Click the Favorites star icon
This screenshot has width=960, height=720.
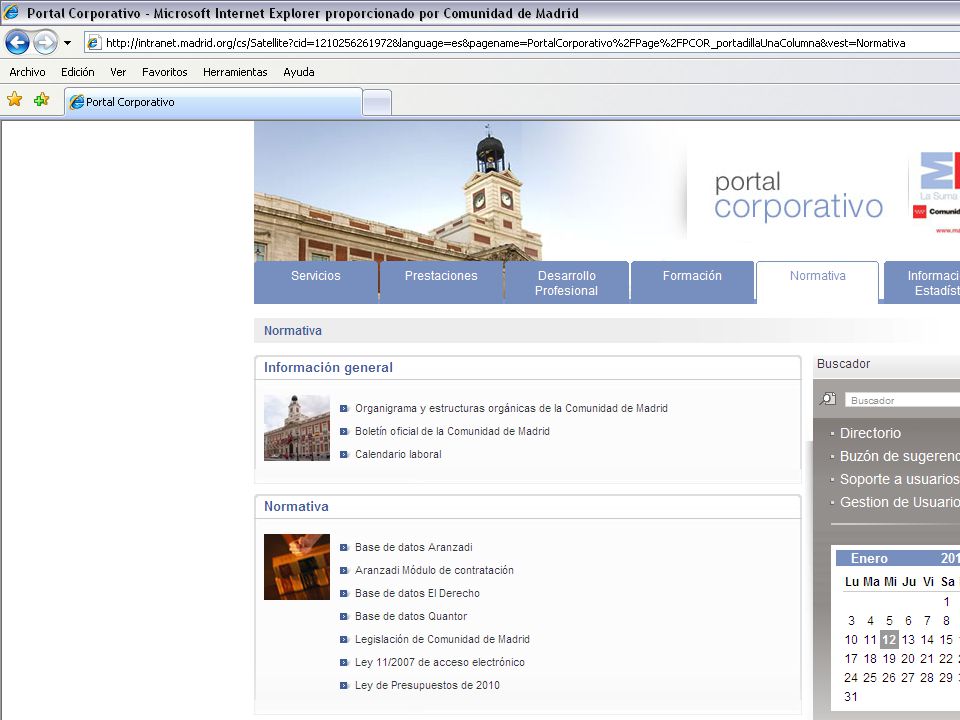pyautogui.click(x=15, y=99)
